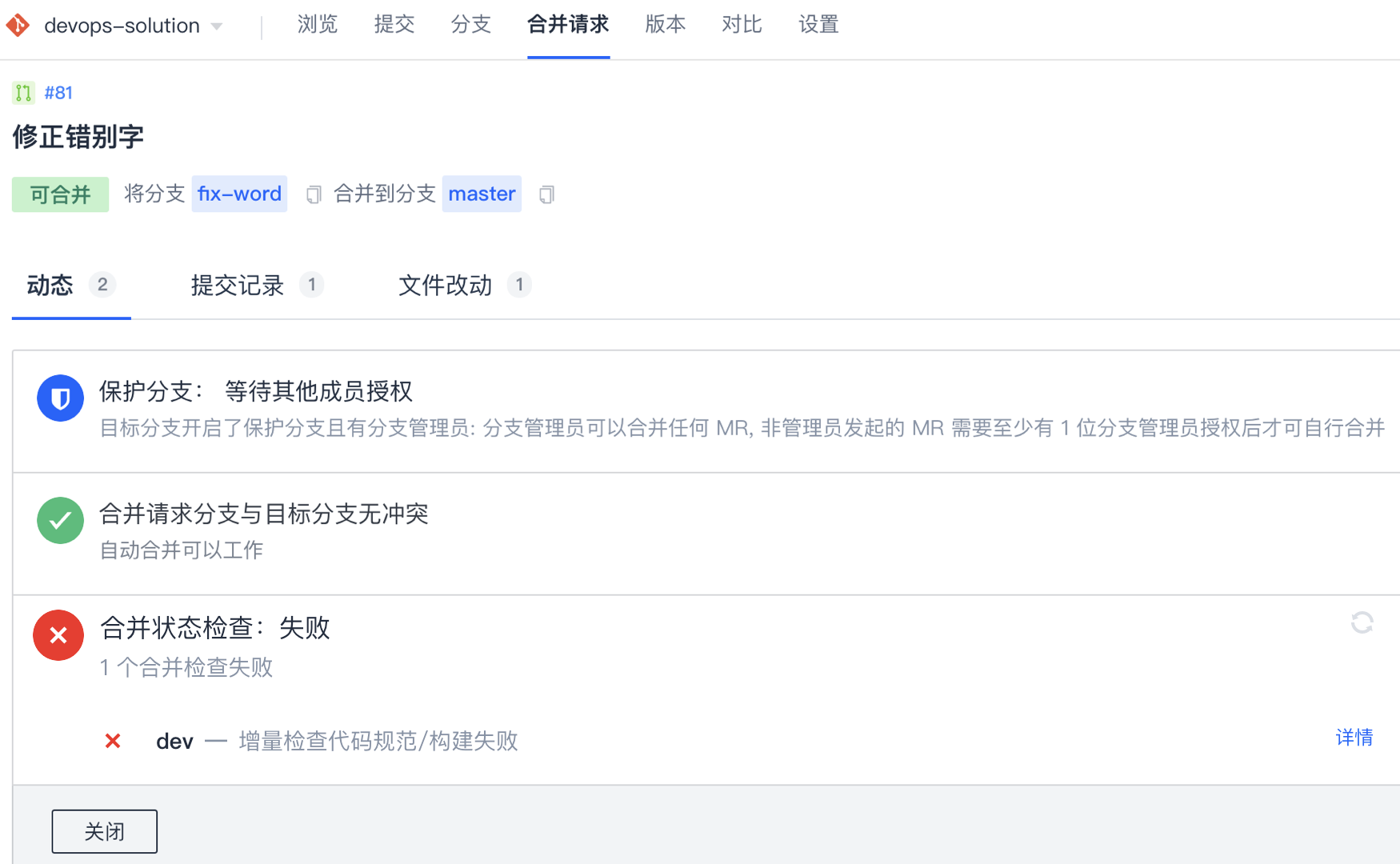Image resolution: width=1400 pixels, height=864 pixels.
Task: Click the merge request icon beside #81
Action: tap(23, 93)
